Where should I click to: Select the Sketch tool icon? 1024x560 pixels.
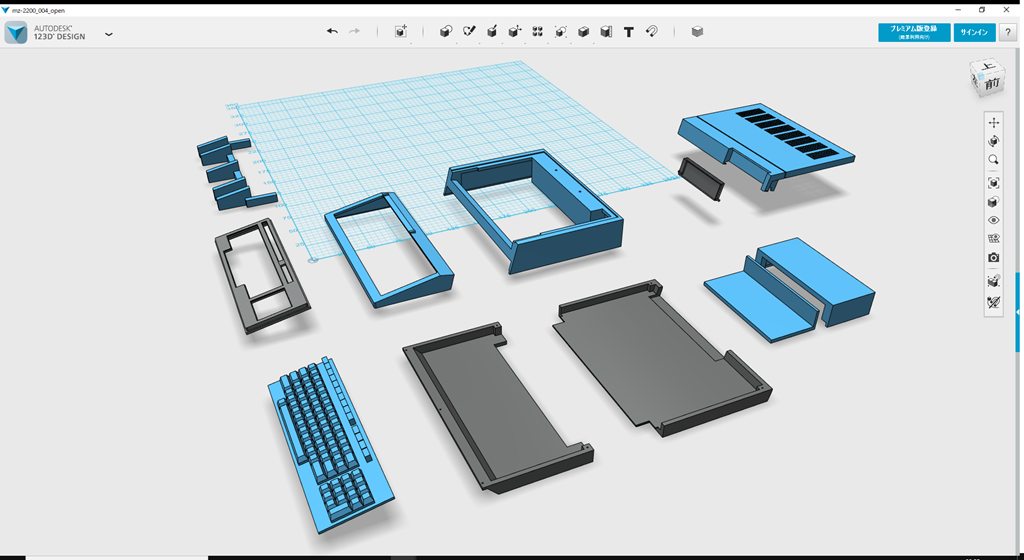click(469, 32)
